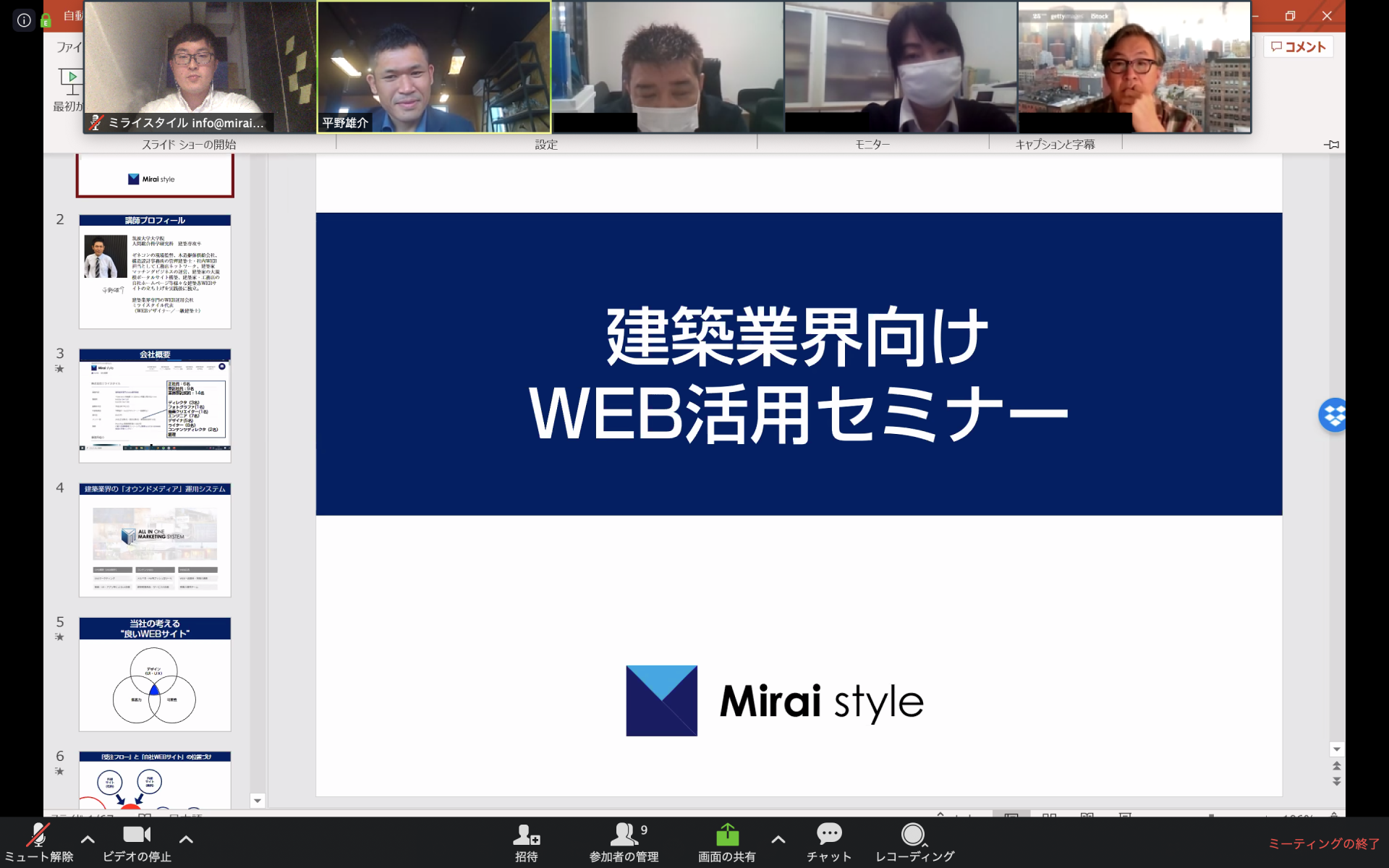Open the meeting info icon
The width and height of the screenshot is (1389, 868).
[x=24, y=20]
